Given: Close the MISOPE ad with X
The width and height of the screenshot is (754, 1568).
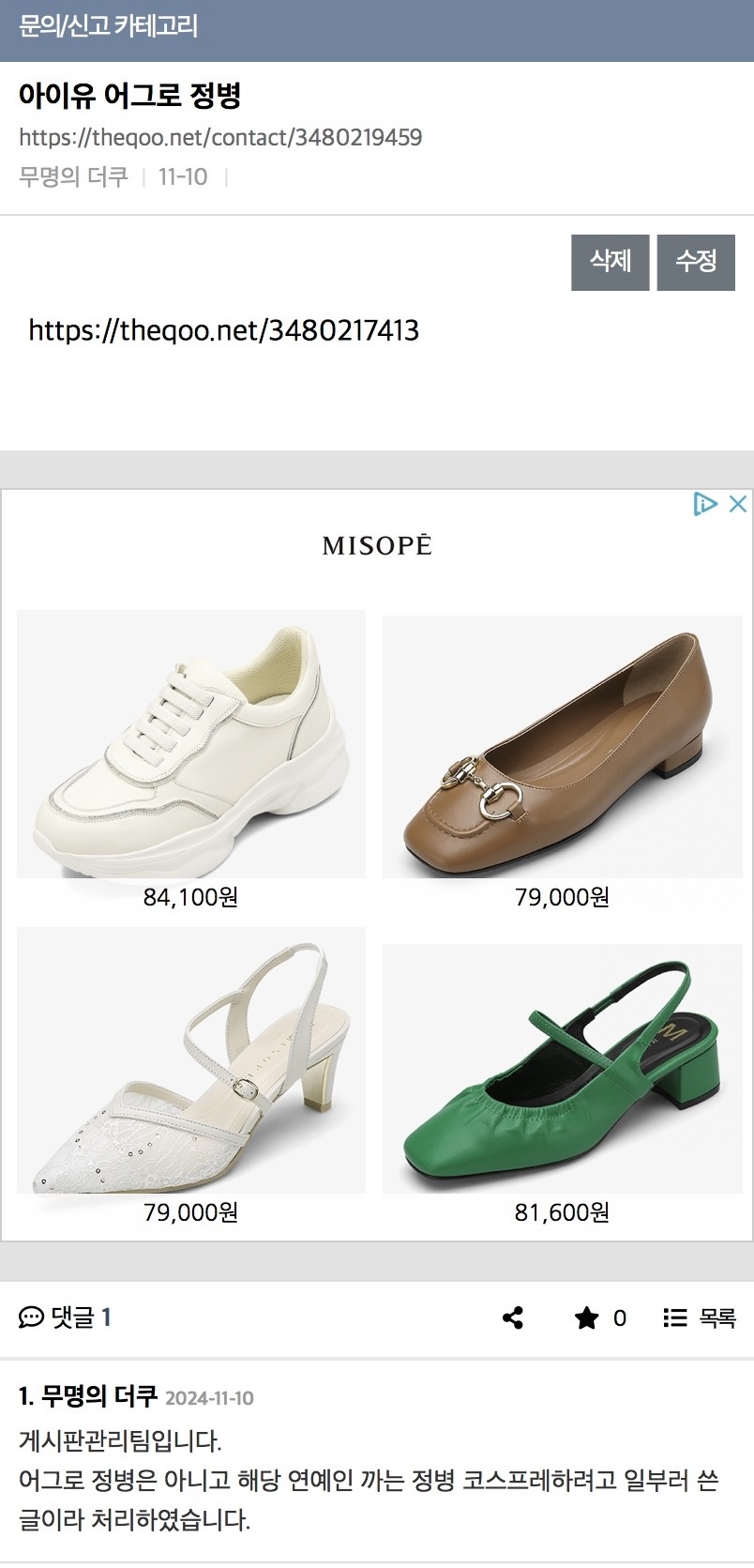Looking at the screenshot, I should point(738,504).
